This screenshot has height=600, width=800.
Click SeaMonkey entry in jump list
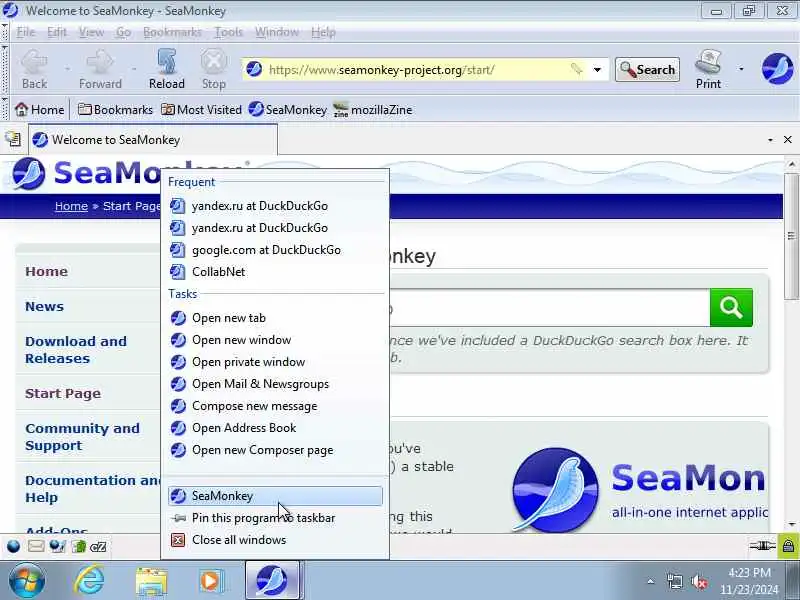[276, 495]
